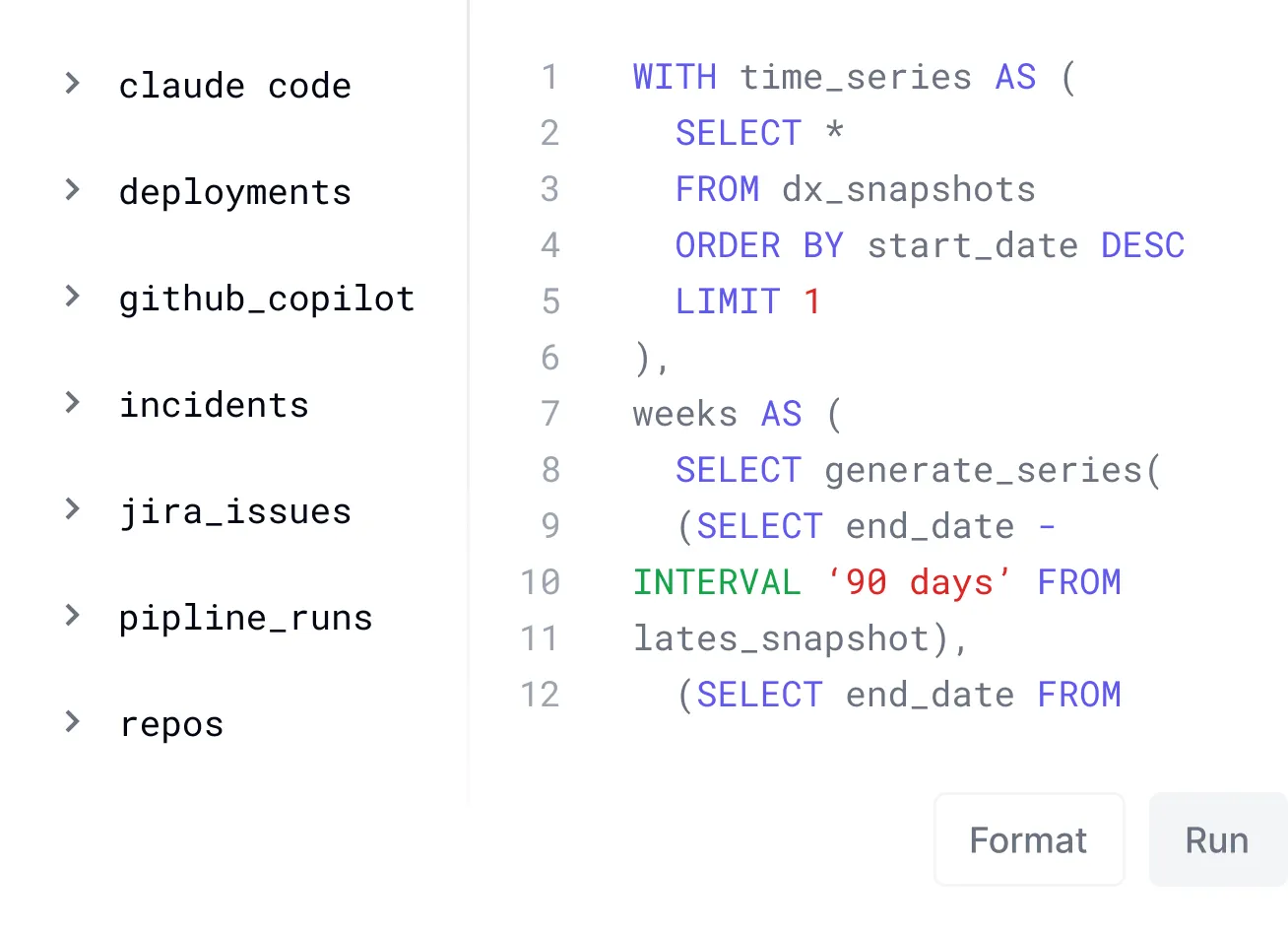Image resolution: width=1288 pixels, height=934 pixels.
Task: Open the incidents table entry
Action: point(214,405)
